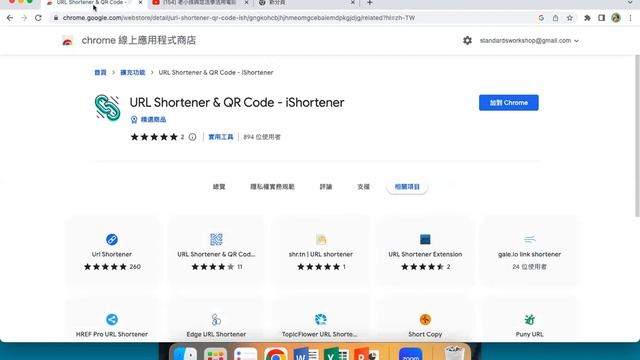640x360 pixels.
Task: Click the Puny URL icon
Action: click(529, 320)
